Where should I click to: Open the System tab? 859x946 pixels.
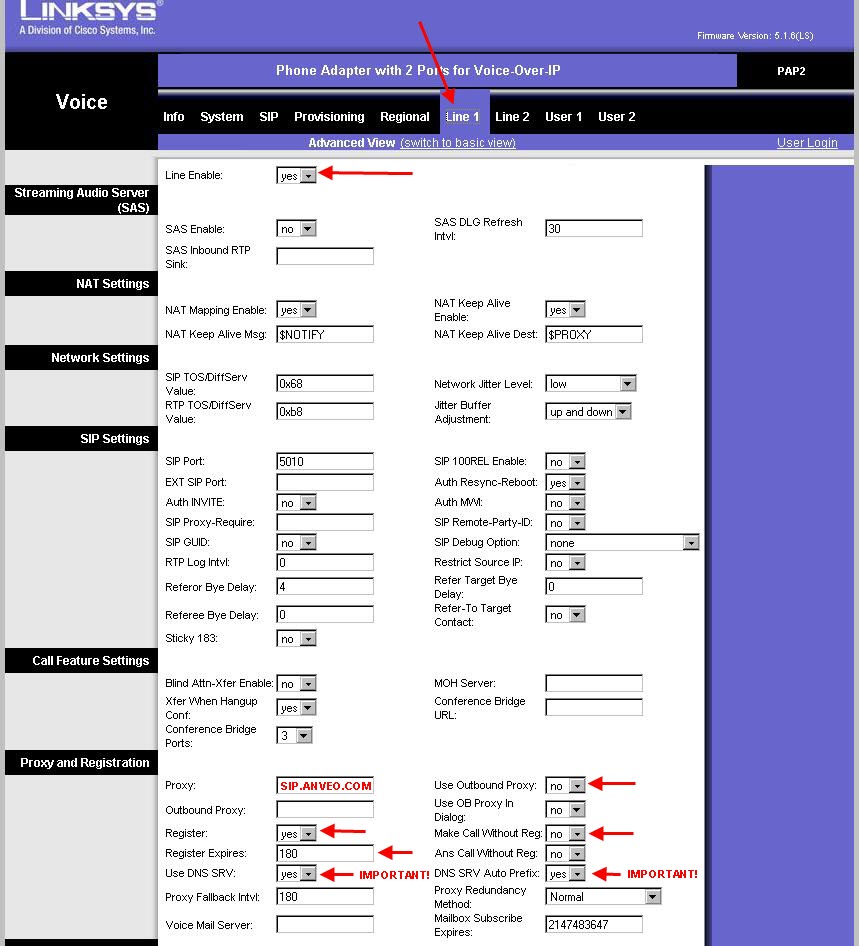click(221, 117)
